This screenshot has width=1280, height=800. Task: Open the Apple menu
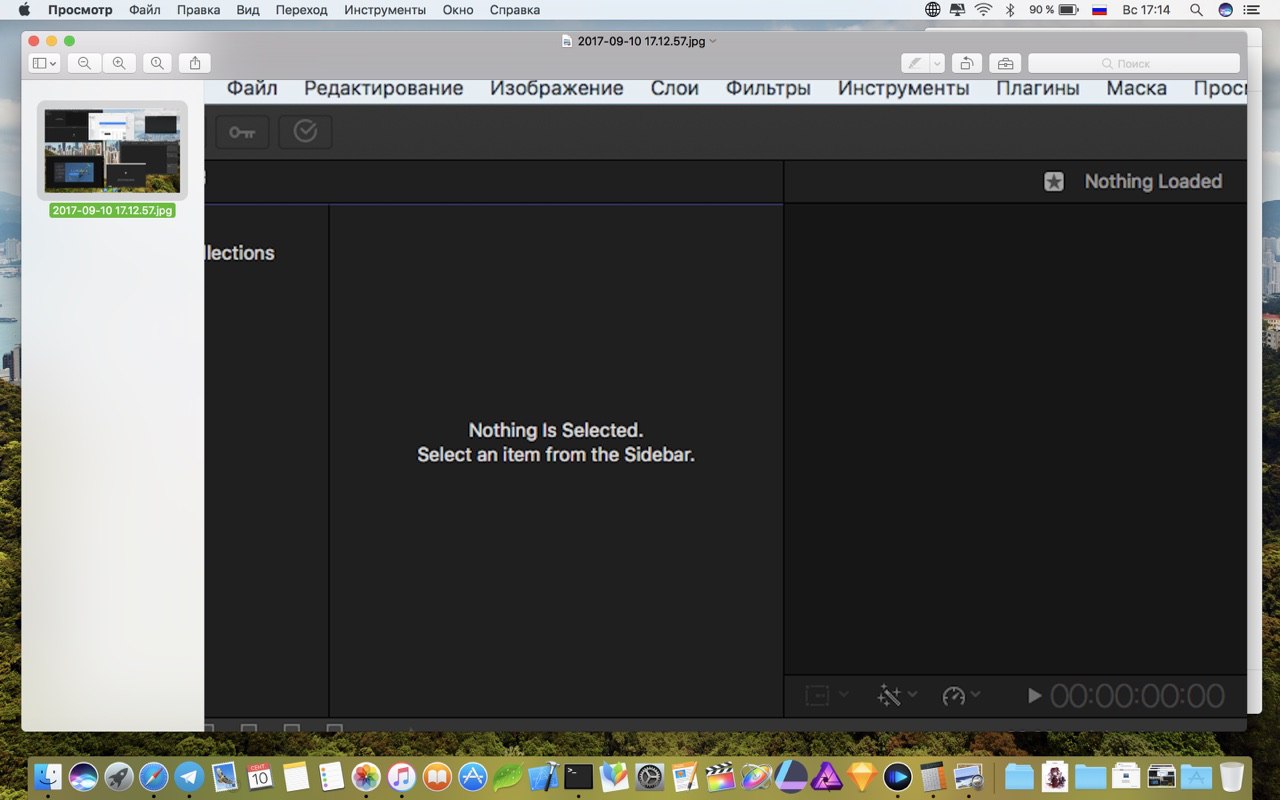(x=24, y=10)
